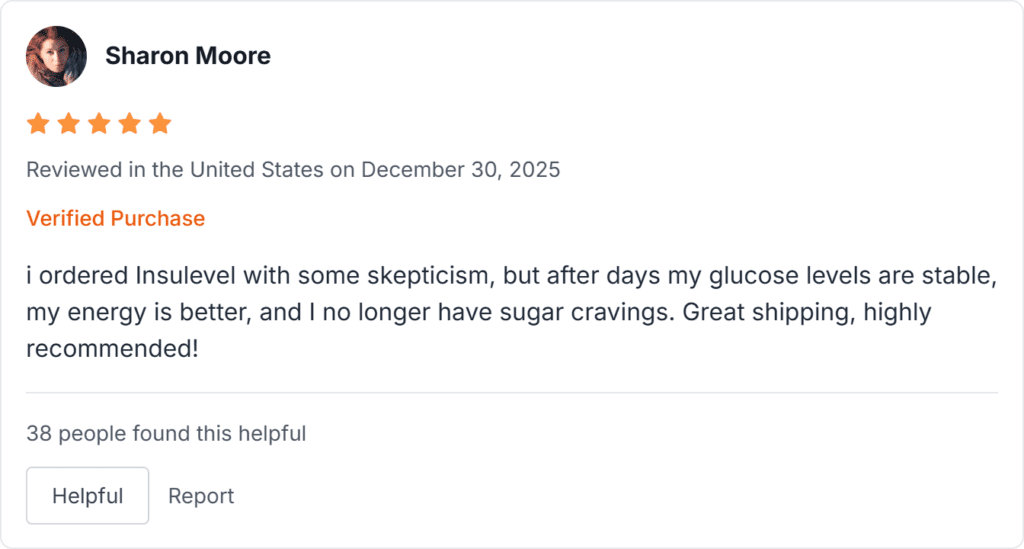Click the first rating star
The image size is (1024, 549).
click(x=38, y=124)
